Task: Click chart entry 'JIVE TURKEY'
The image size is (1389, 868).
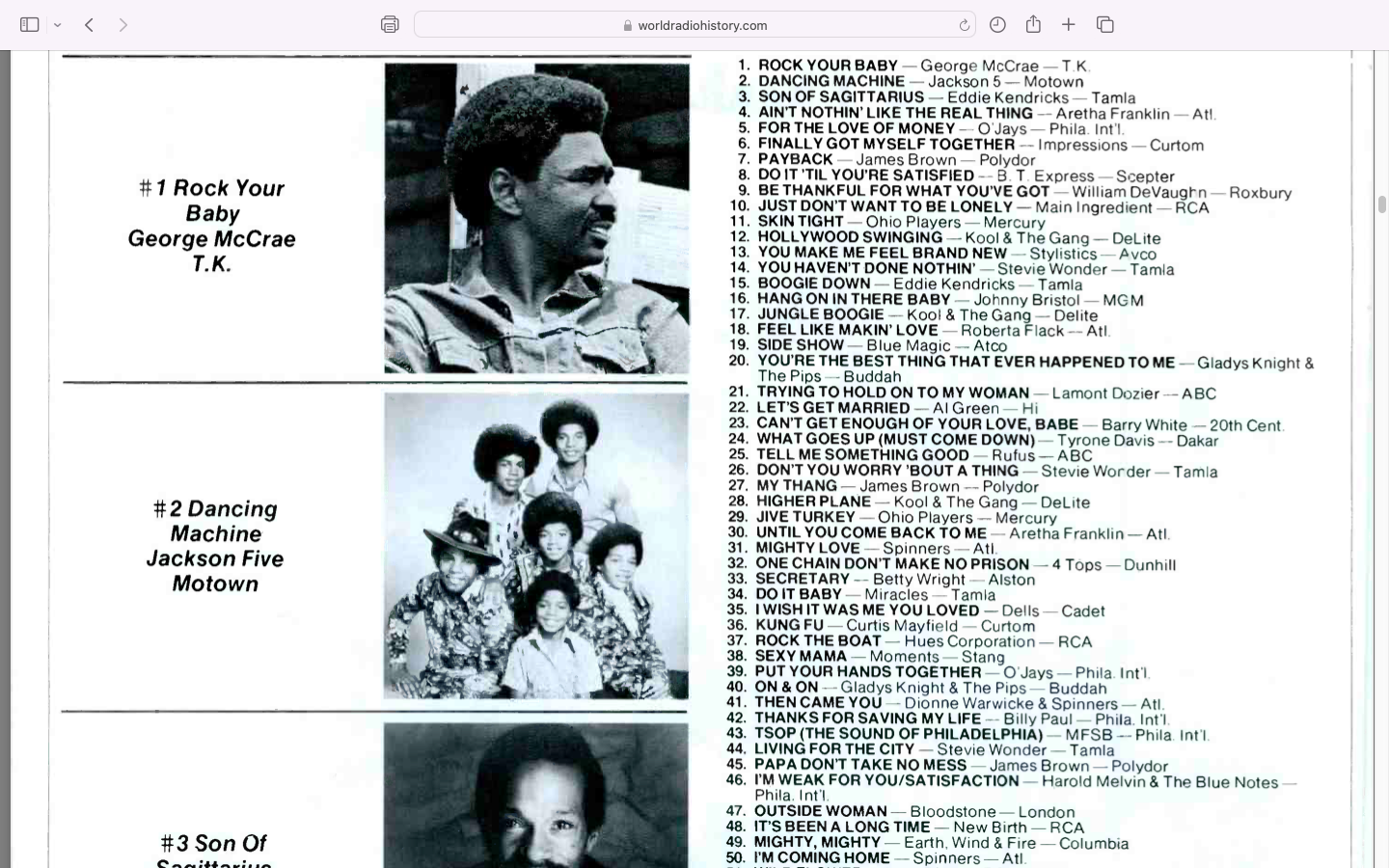Action: [x=805, y=517]
